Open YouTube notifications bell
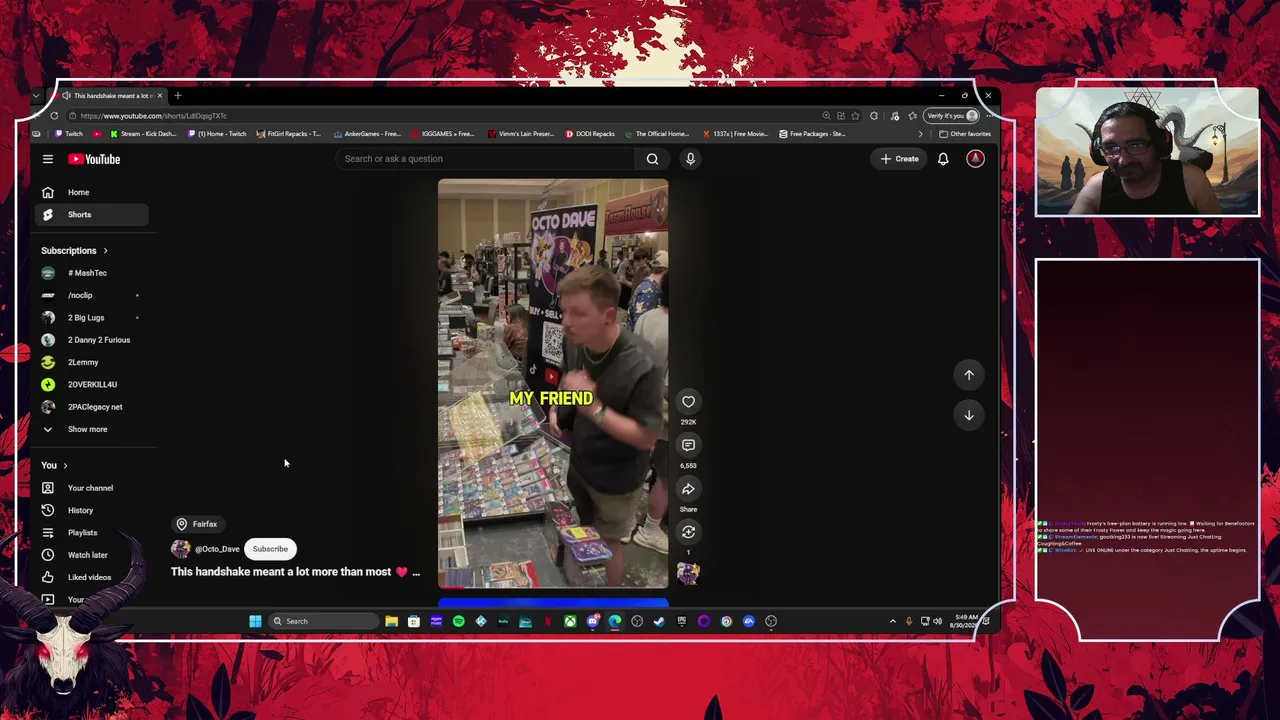 pos(943,159)
